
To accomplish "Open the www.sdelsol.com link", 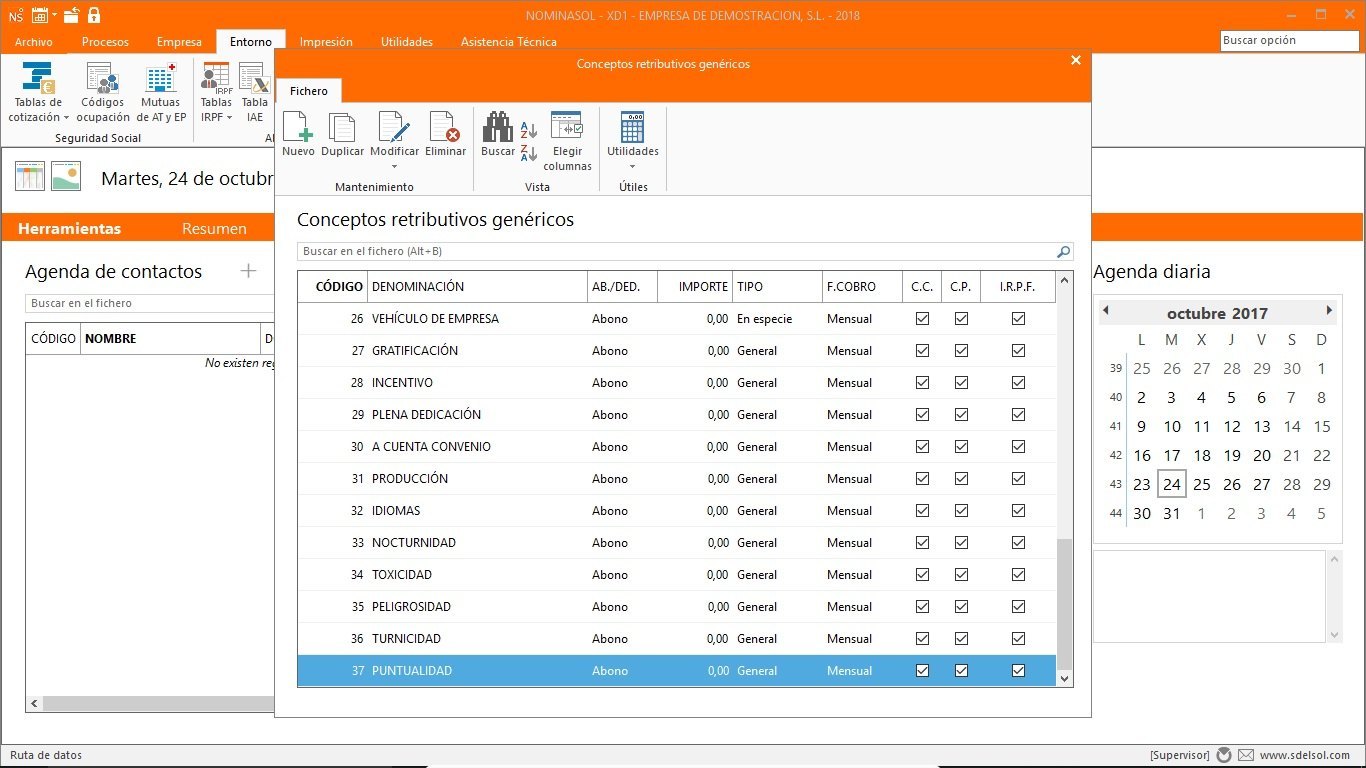I will coord(1305,755).
